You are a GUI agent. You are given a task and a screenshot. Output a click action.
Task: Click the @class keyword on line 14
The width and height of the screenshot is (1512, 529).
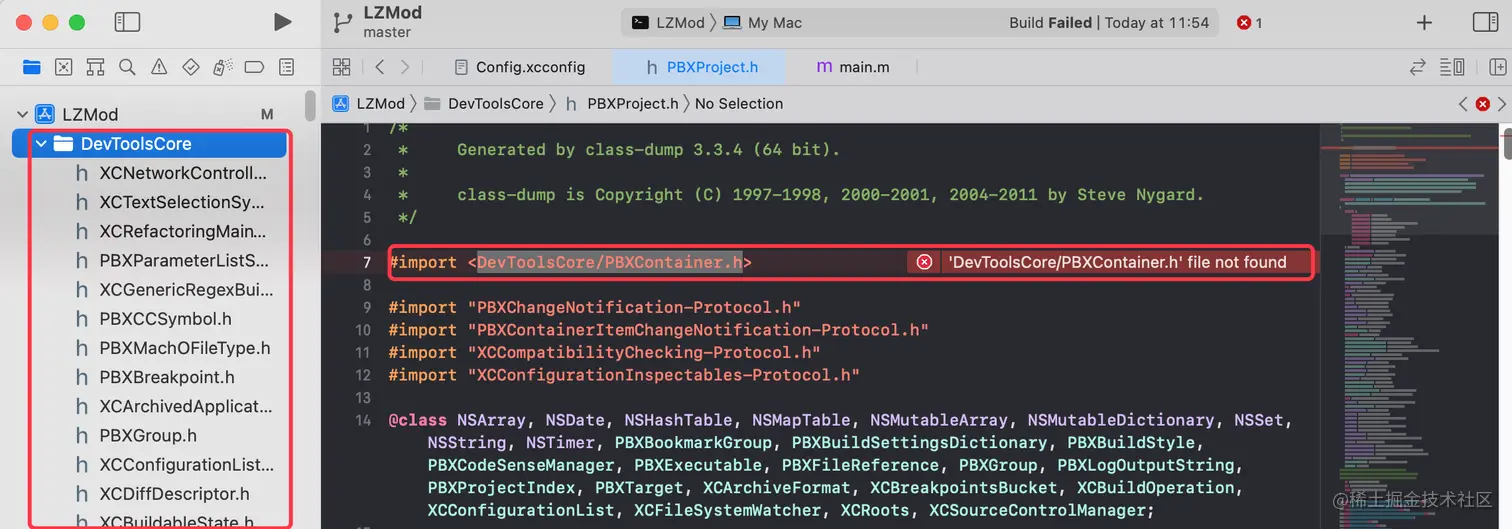coord(418,420)
